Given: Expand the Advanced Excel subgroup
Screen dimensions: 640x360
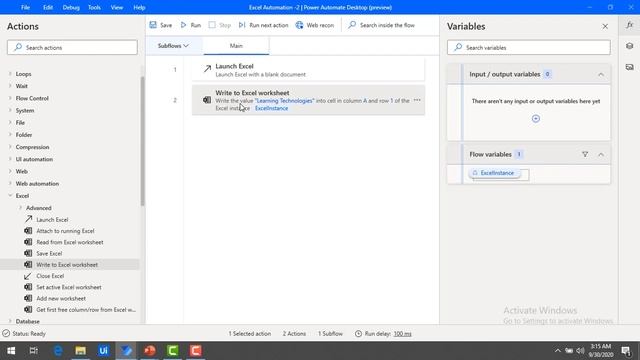Looking at the screenshot, I should 20,208.
